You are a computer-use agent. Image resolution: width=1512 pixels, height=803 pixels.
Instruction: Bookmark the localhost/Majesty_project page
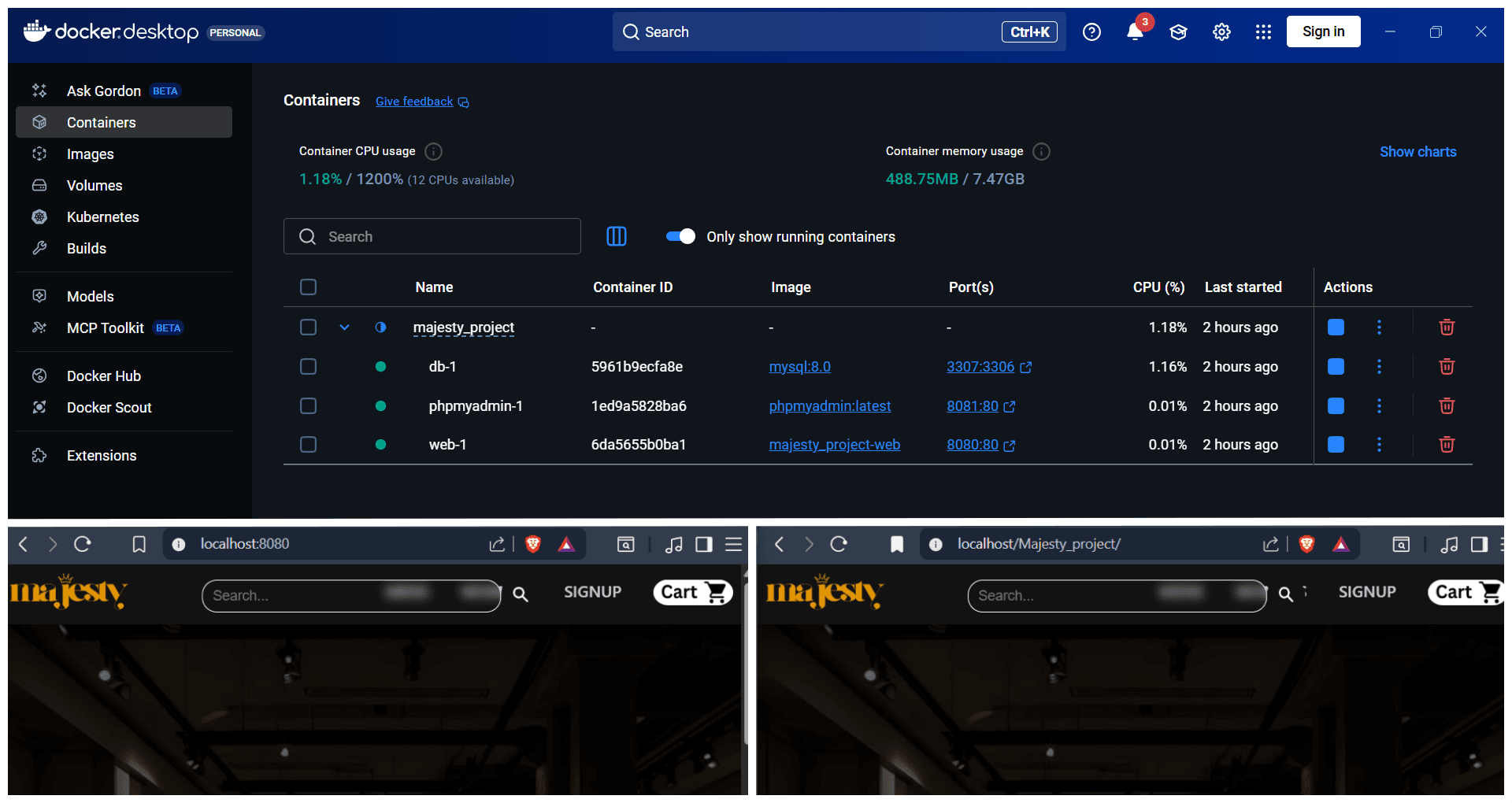pyautogui.click(x=897, y=544)
